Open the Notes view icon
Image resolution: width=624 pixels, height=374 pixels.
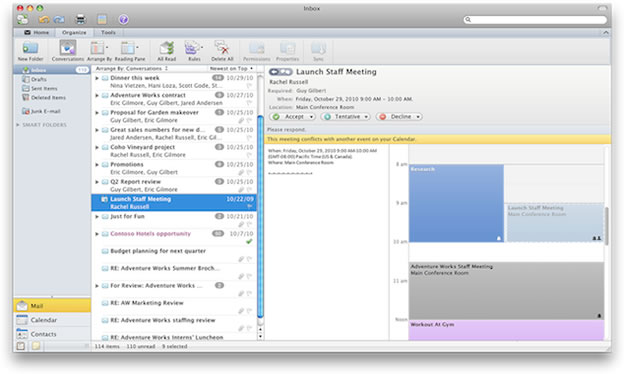36,346
